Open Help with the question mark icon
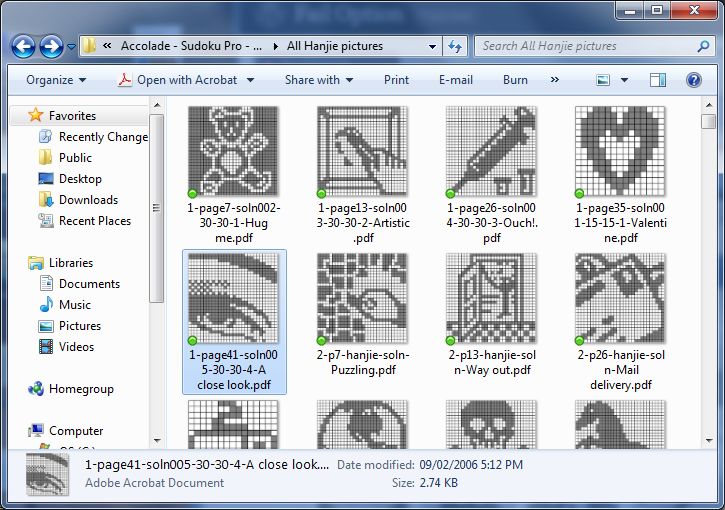Image resolution: width=725 pixels, height=510 pixels. tap(694, 80)
